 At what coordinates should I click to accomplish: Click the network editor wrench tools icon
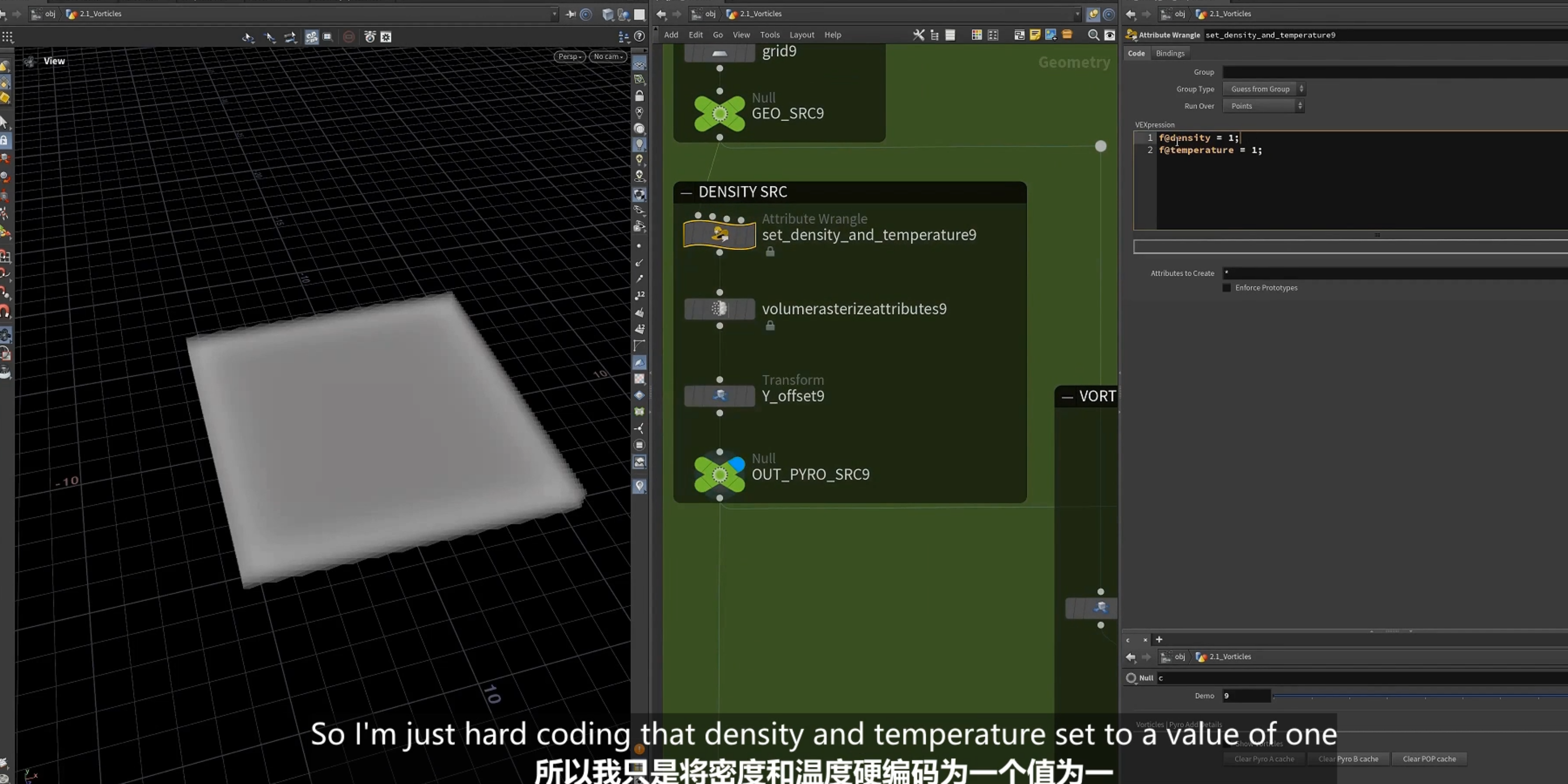tap(918, 34)
